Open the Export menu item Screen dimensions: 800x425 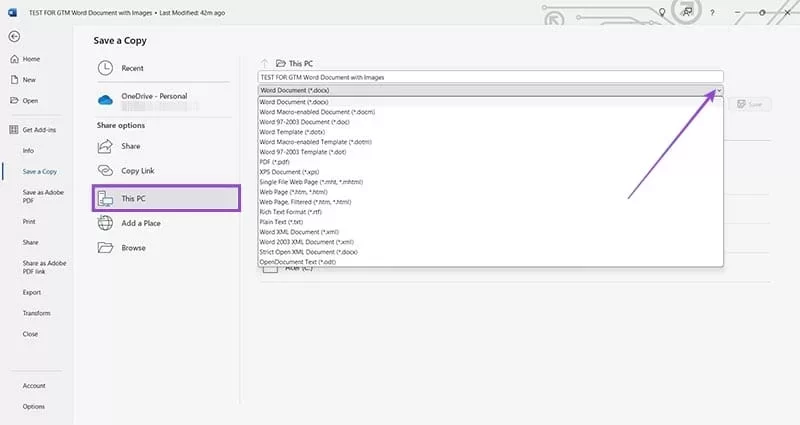(x=31, y=292)
